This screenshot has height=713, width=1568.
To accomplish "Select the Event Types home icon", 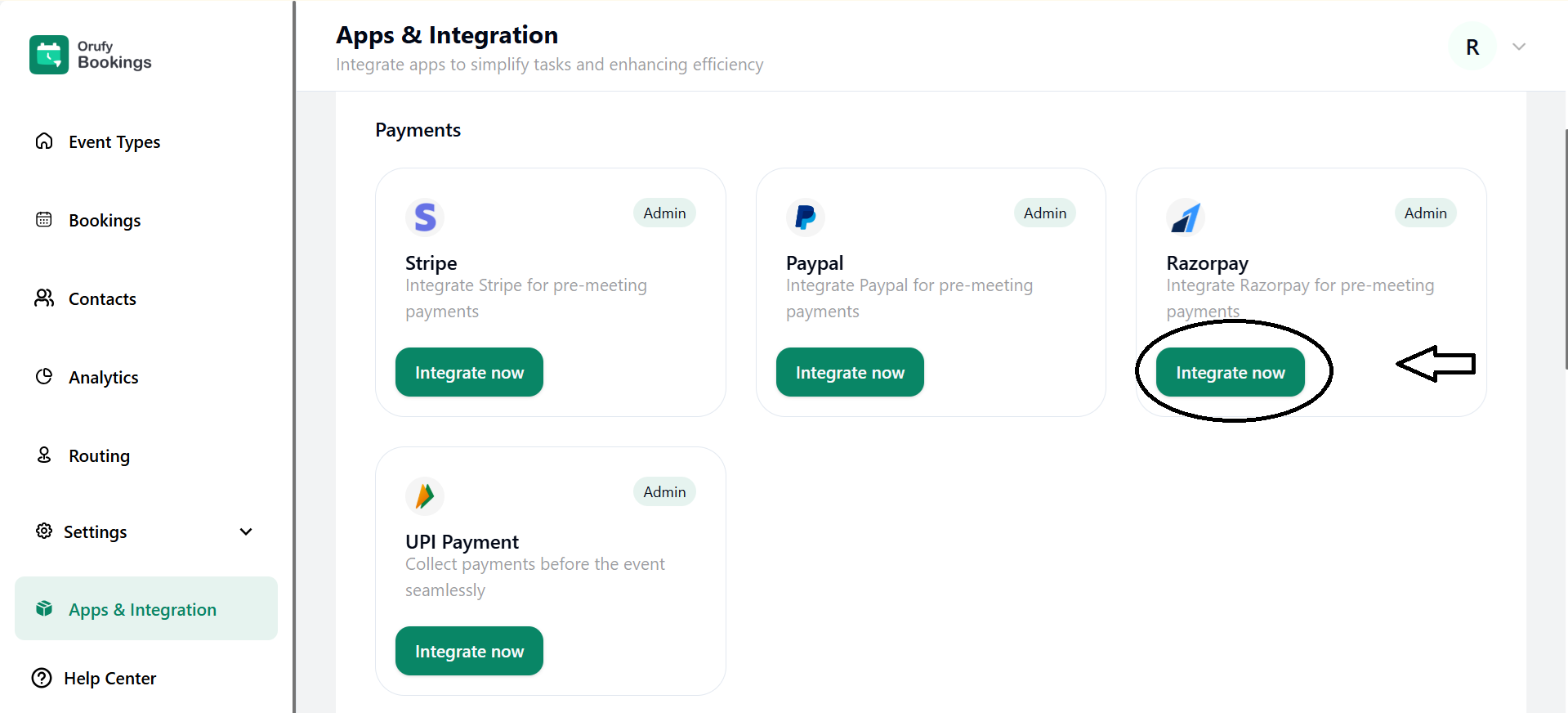I will click(44, 141).
